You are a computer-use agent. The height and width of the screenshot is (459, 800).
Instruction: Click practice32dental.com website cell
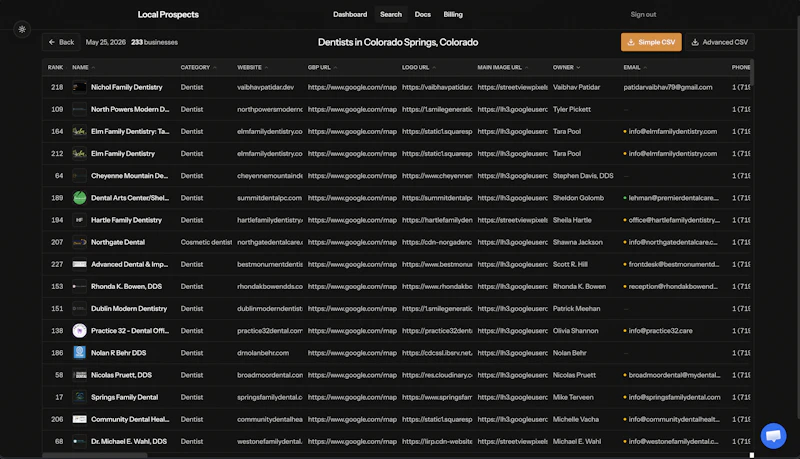pos(270,330)
